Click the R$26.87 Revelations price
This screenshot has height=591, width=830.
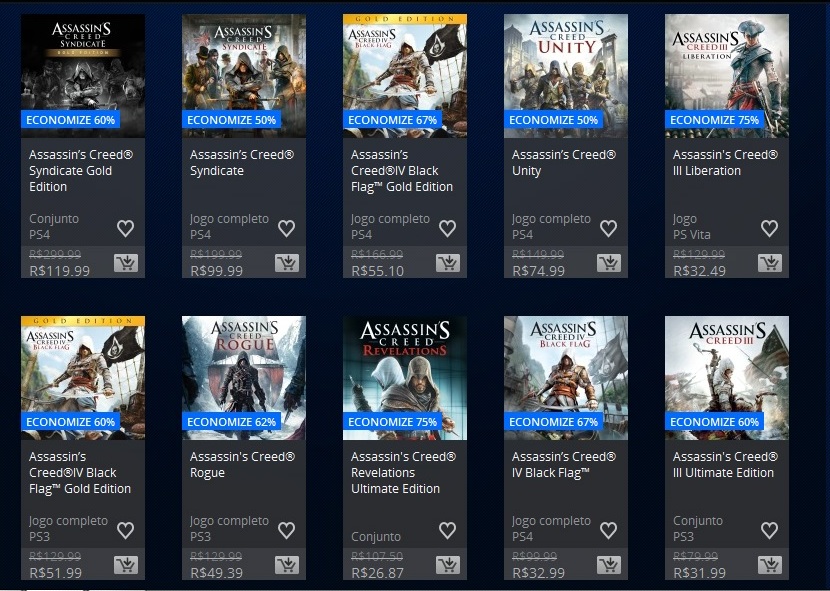coord(377,572)
